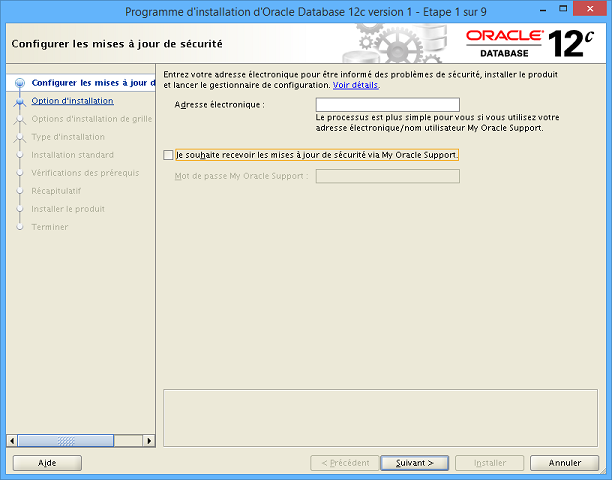Click the Installation standard step
Viewport: 612px width, 480px height.
(73, 155)
